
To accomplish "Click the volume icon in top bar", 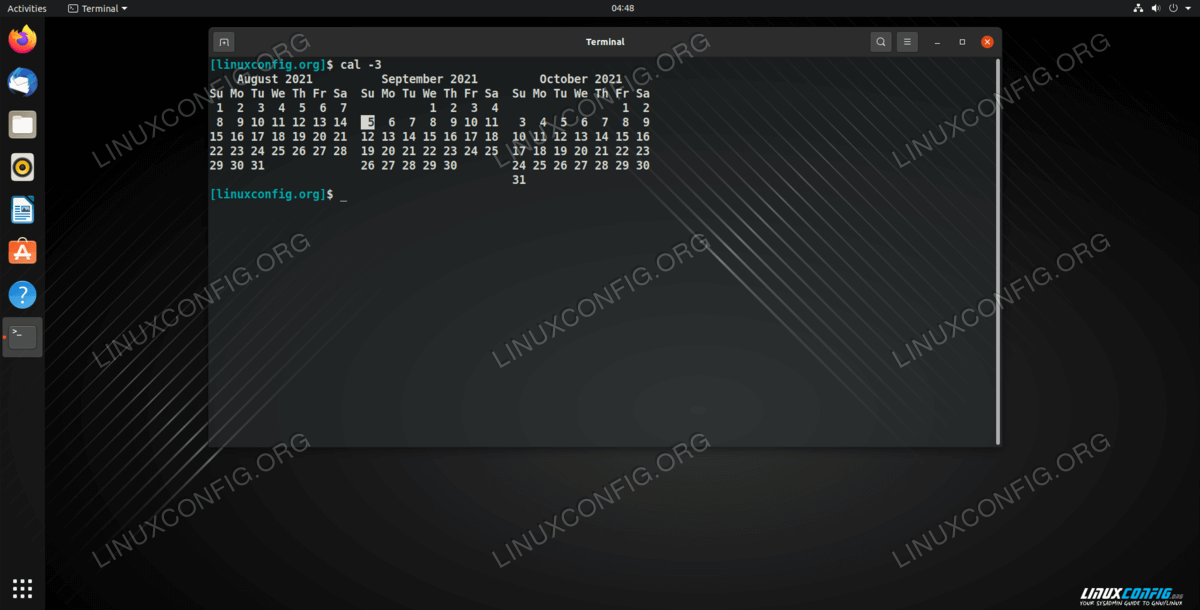I will click(1155, 8).
